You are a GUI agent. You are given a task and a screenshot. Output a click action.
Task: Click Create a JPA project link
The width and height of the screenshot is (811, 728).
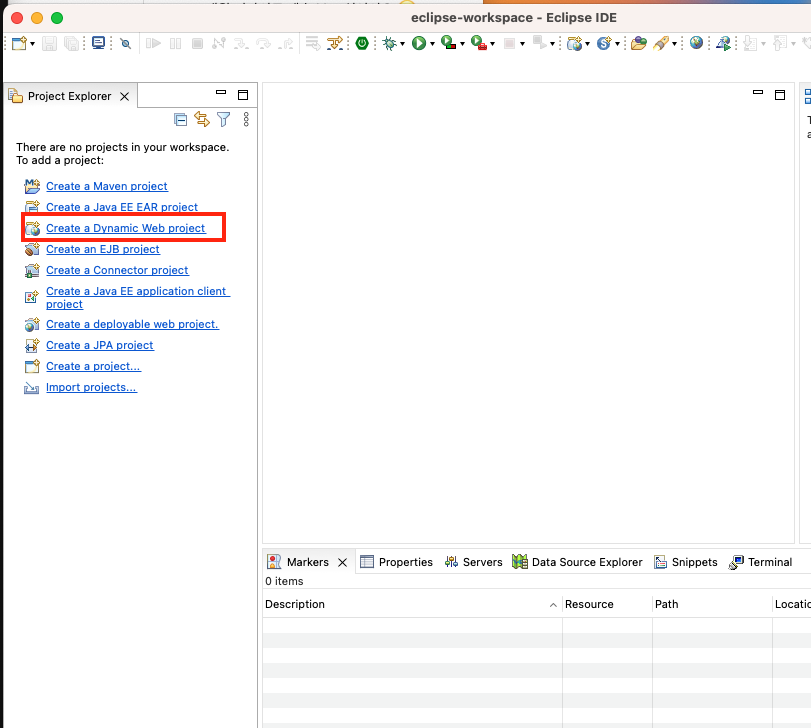pyautogui.click(x=100, y=345)
